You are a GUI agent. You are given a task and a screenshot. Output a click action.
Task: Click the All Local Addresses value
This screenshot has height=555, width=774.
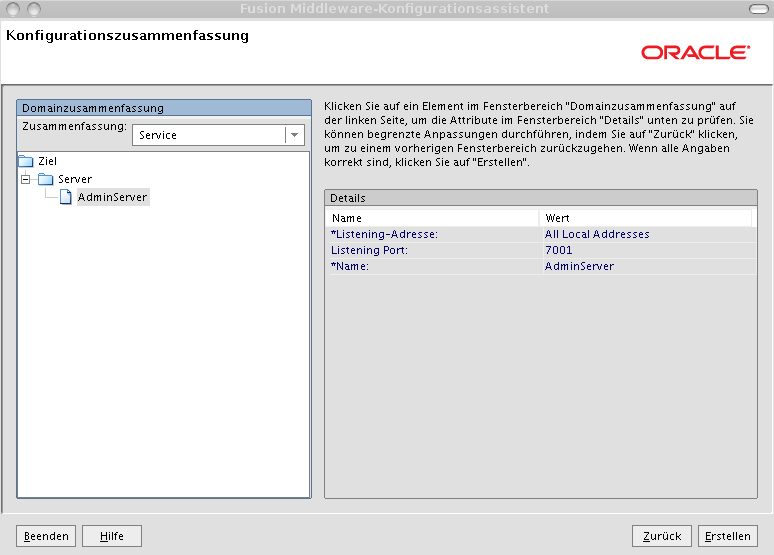pos(597,234)
